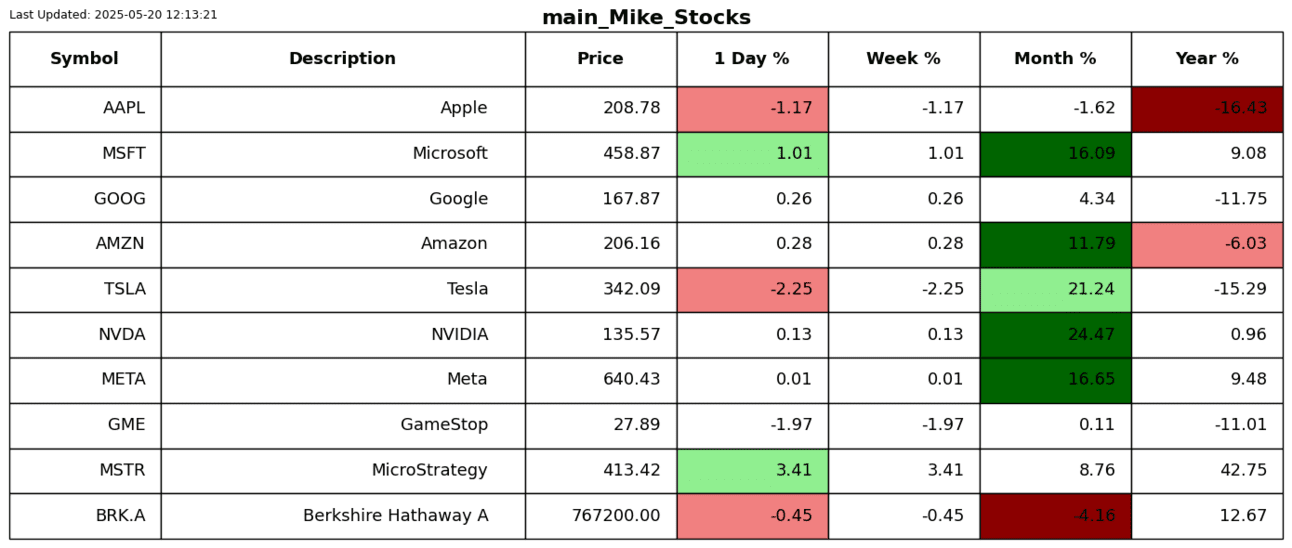Click the Description column header
Image resolution: width=1292 pixels, height=548 pixels.
(x=342, y=59)
